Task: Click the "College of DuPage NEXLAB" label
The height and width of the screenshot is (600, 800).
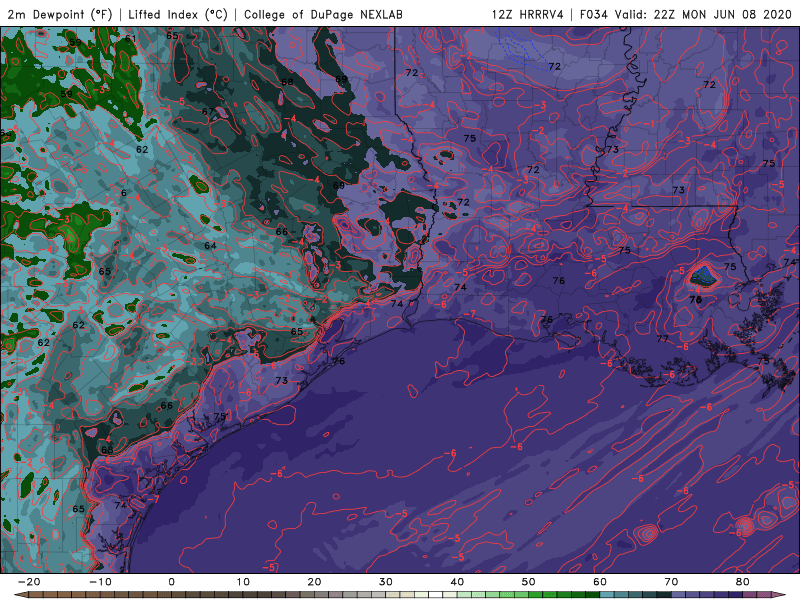Action: [x=323, y=14]
